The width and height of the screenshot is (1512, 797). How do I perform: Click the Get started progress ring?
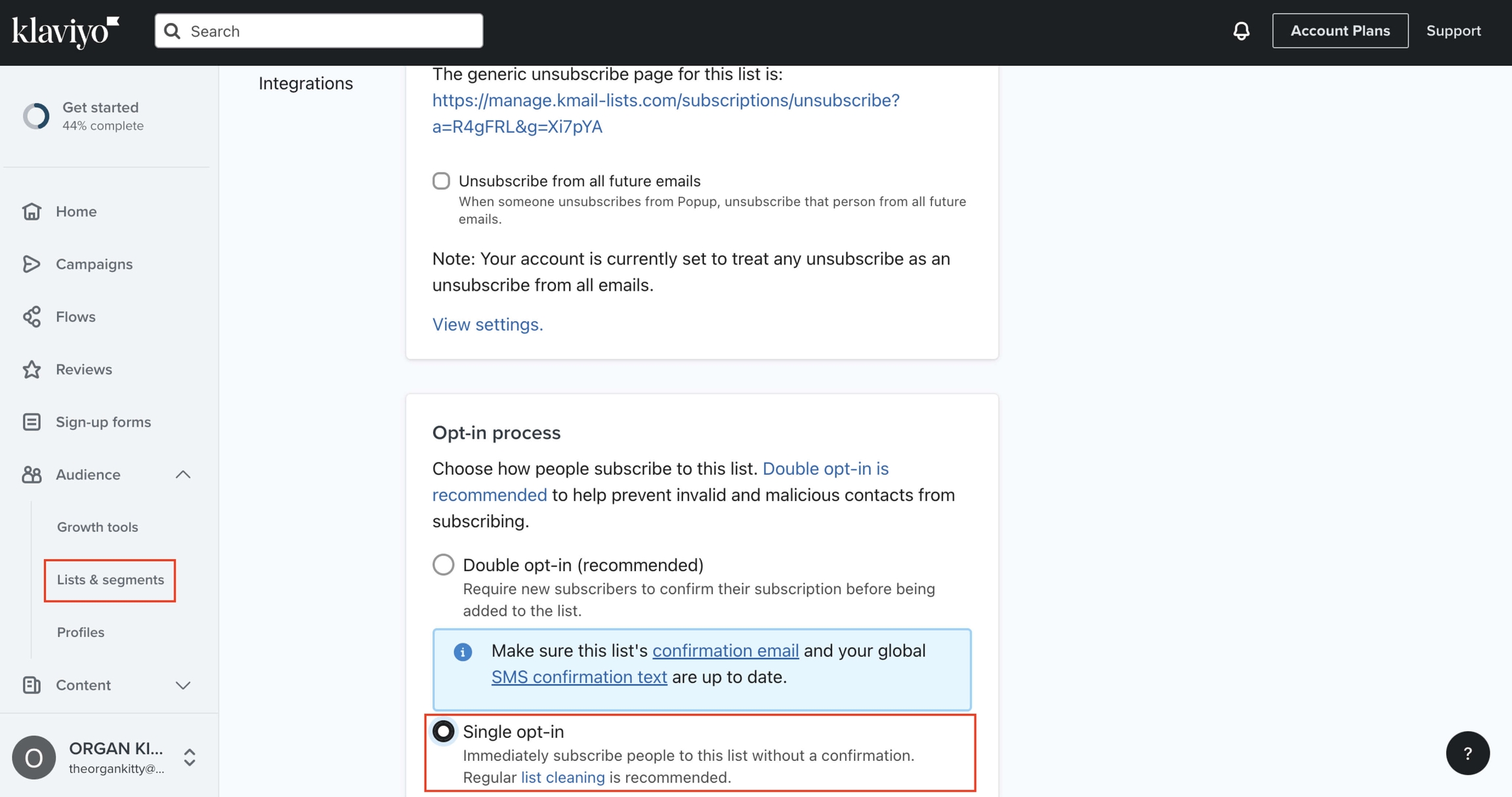(x=36, y=116)
